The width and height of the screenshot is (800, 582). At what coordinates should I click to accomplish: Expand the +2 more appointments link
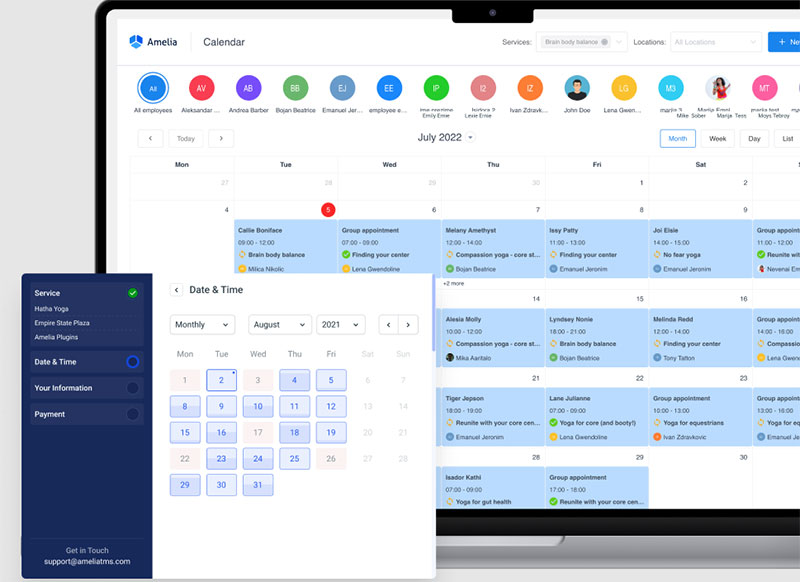(x=453, y=284)
